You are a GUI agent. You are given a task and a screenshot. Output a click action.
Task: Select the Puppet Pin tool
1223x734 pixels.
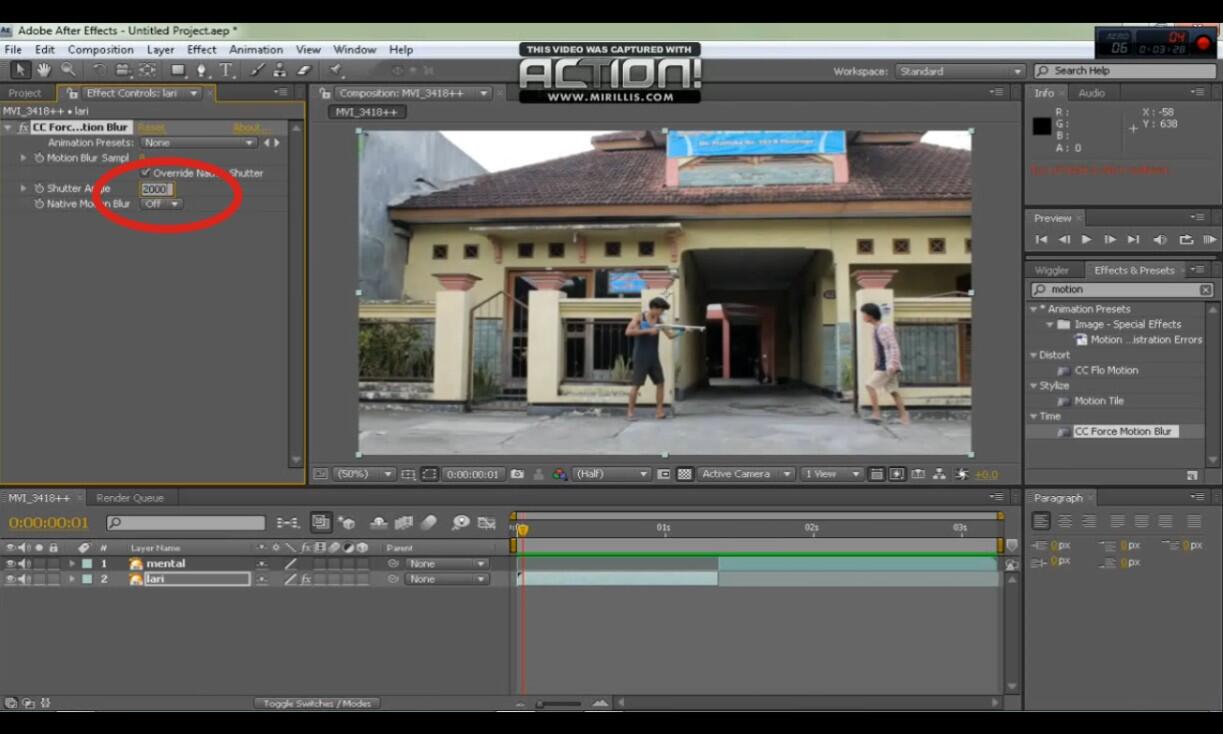pyautogui.click(x=337, y=70)
